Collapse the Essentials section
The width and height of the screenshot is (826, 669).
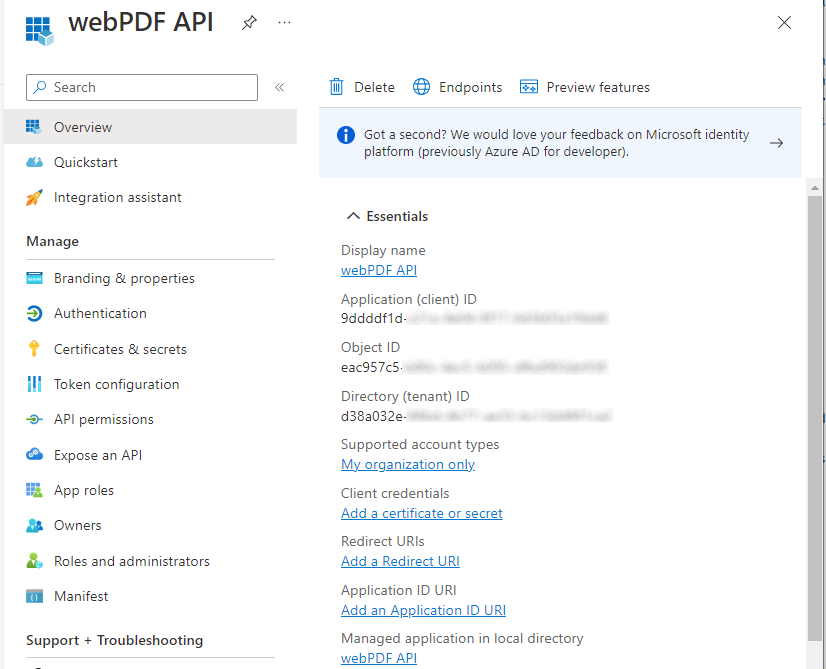pyautogui.click(x=352, y=216)
